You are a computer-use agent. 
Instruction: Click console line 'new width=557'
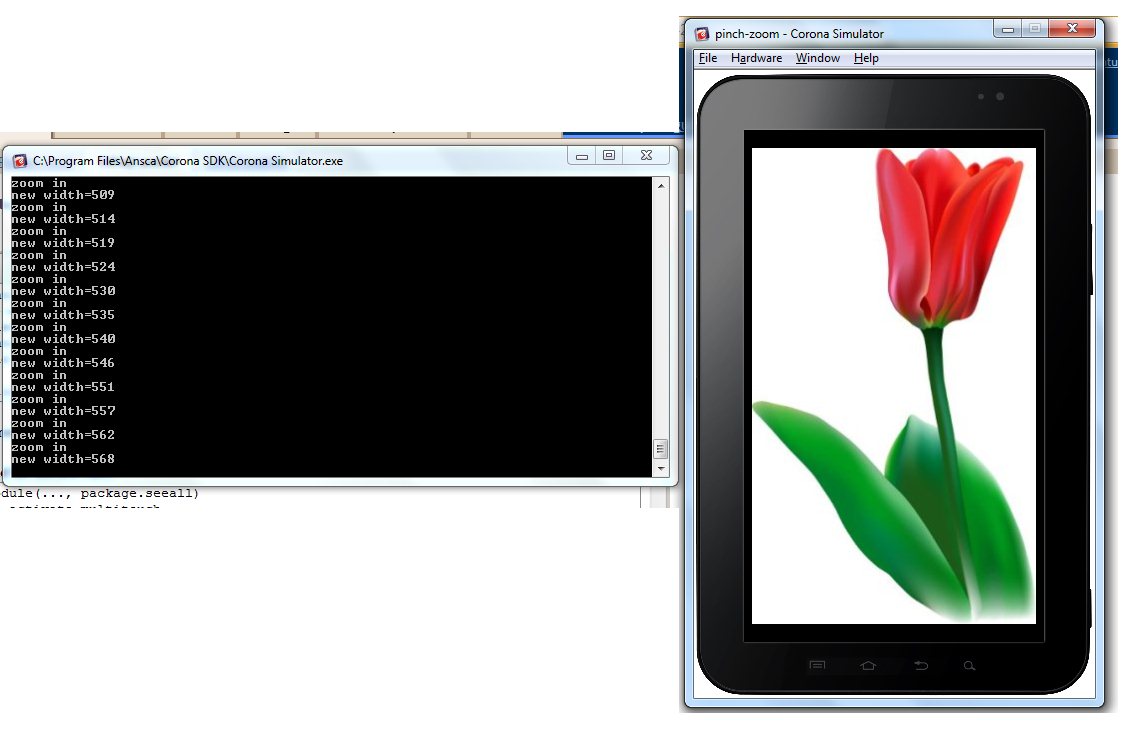[x=63, y=411]
